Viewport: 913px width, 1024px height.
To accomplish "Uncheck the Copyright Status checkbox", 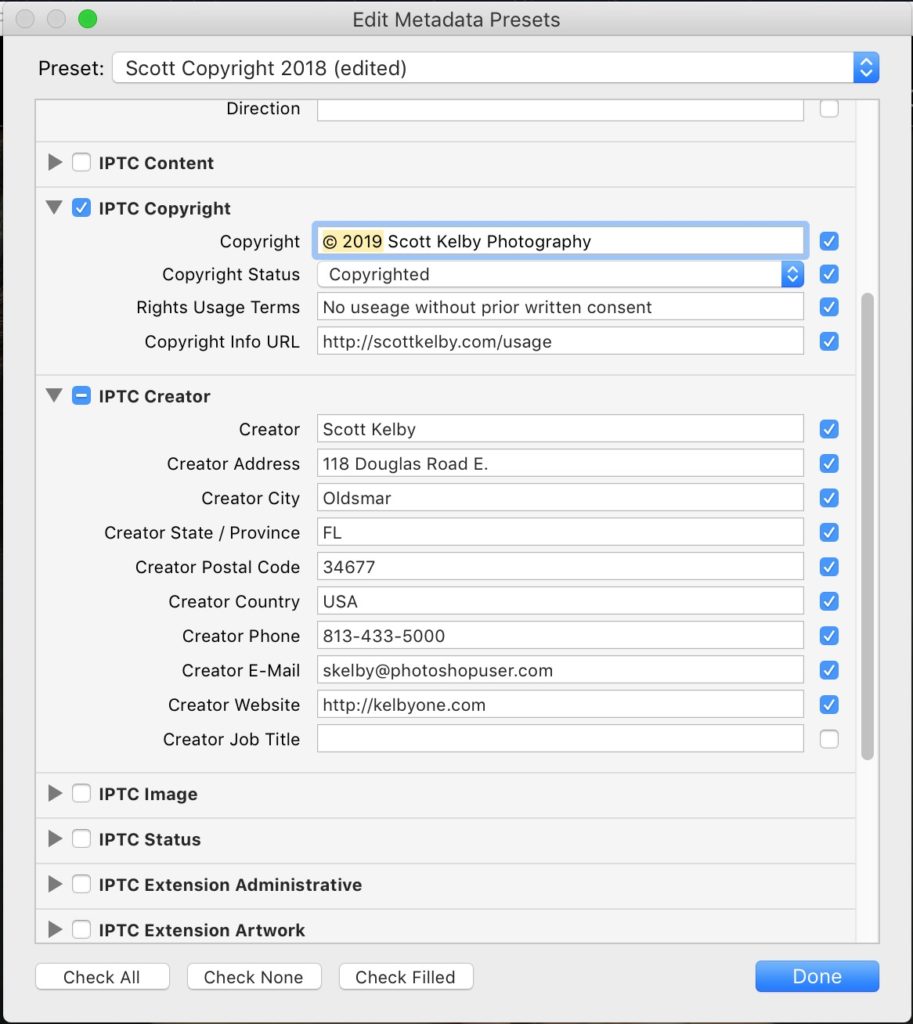I will tap(829, 274).
